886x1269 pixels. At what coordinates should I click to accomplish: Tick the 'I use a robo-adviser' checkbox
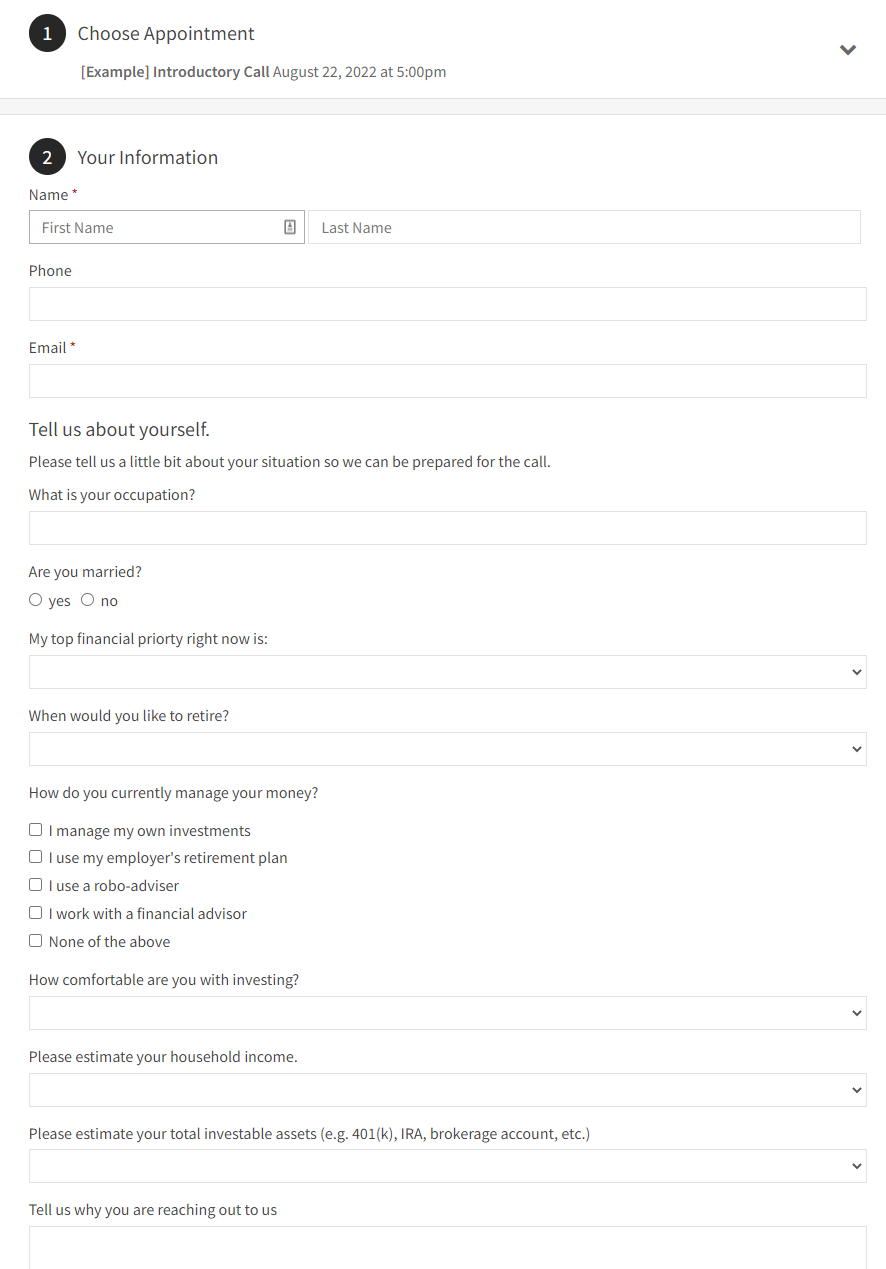point(36,885)
